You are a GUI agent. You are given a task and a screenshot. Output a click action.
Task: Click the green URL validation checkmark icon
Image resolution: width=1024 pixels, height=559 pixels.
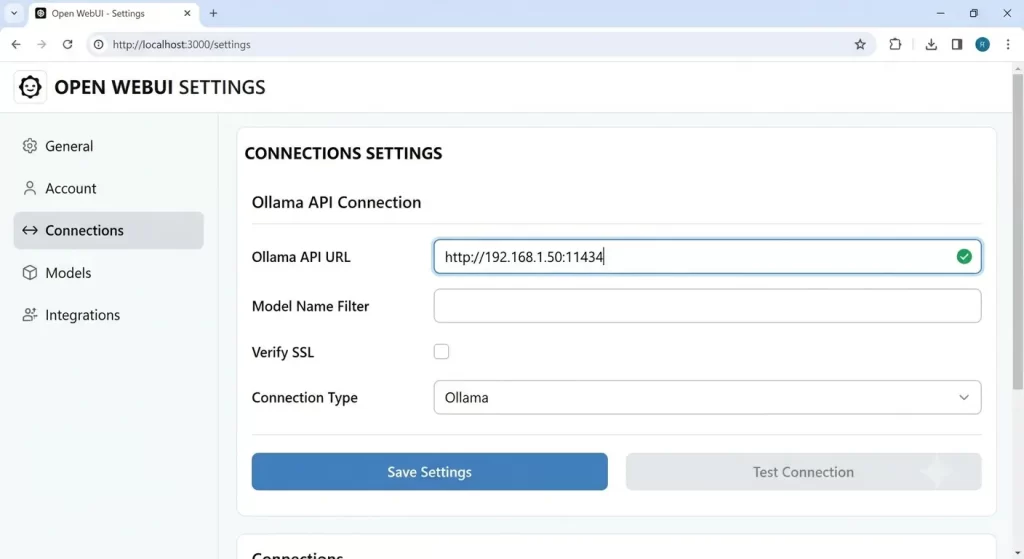pos(964,257)
